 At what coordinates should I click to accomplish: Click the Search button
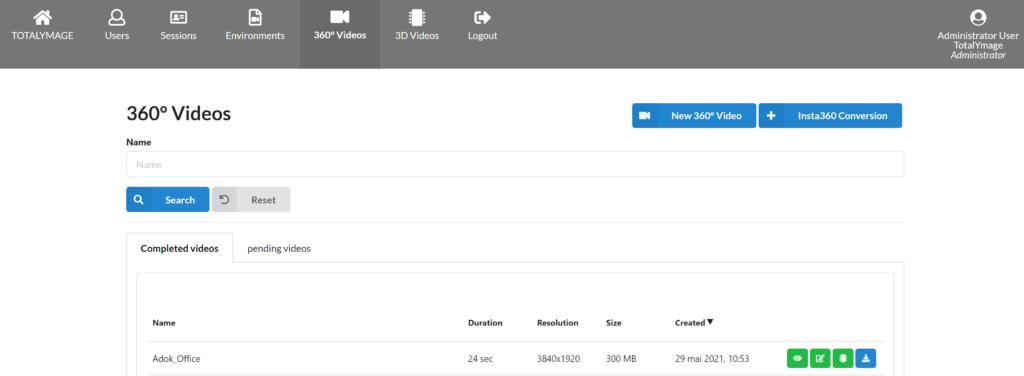[x=168, y=200]
